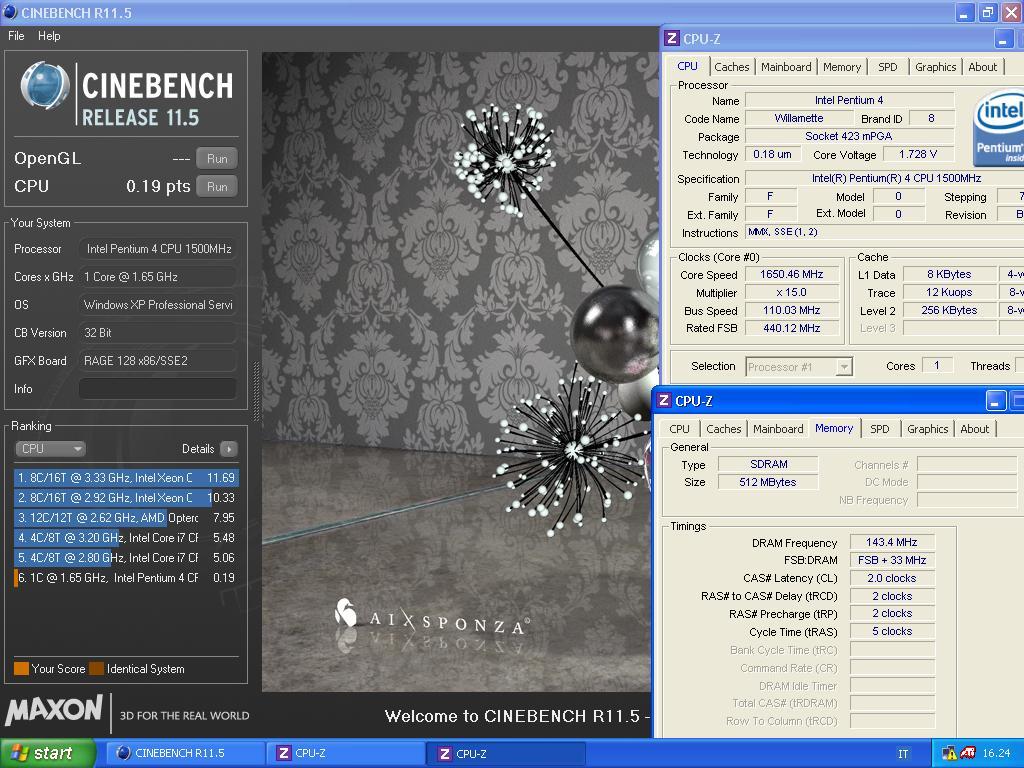This screenshot has width=1024, height=768.
Task: Click the IT language indicator in taskbar
Action: [x=903, y=754]
